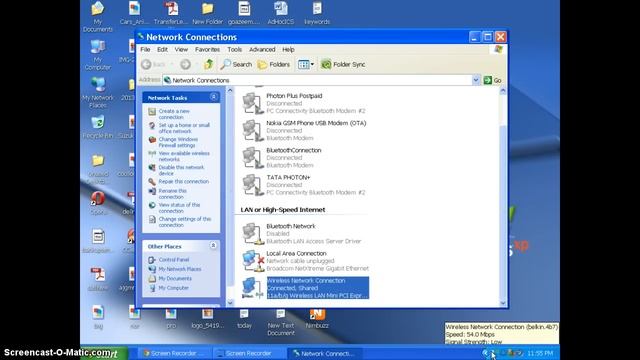The width and height of the screenshot is (640, 360).
Task: Click the main list scrollbar up arrow
Action: tap(503, 91)
